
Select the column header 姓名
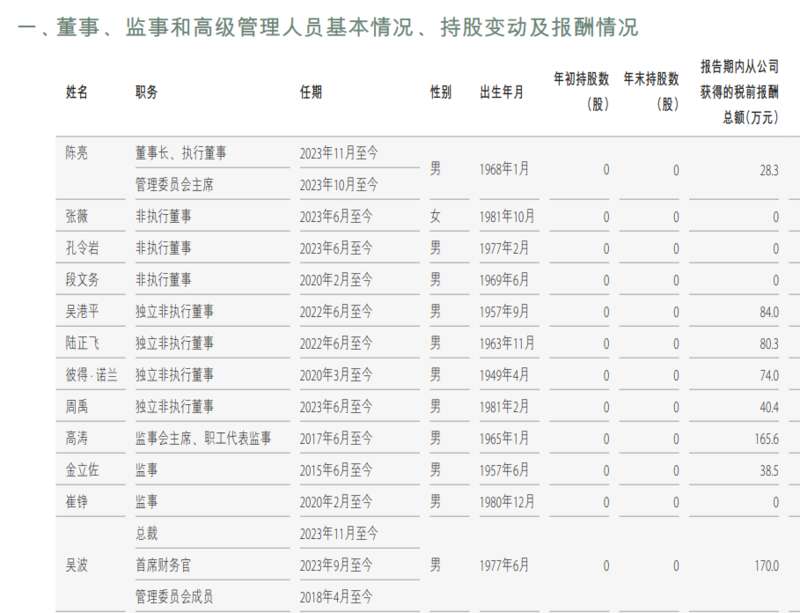click(77, 92)
